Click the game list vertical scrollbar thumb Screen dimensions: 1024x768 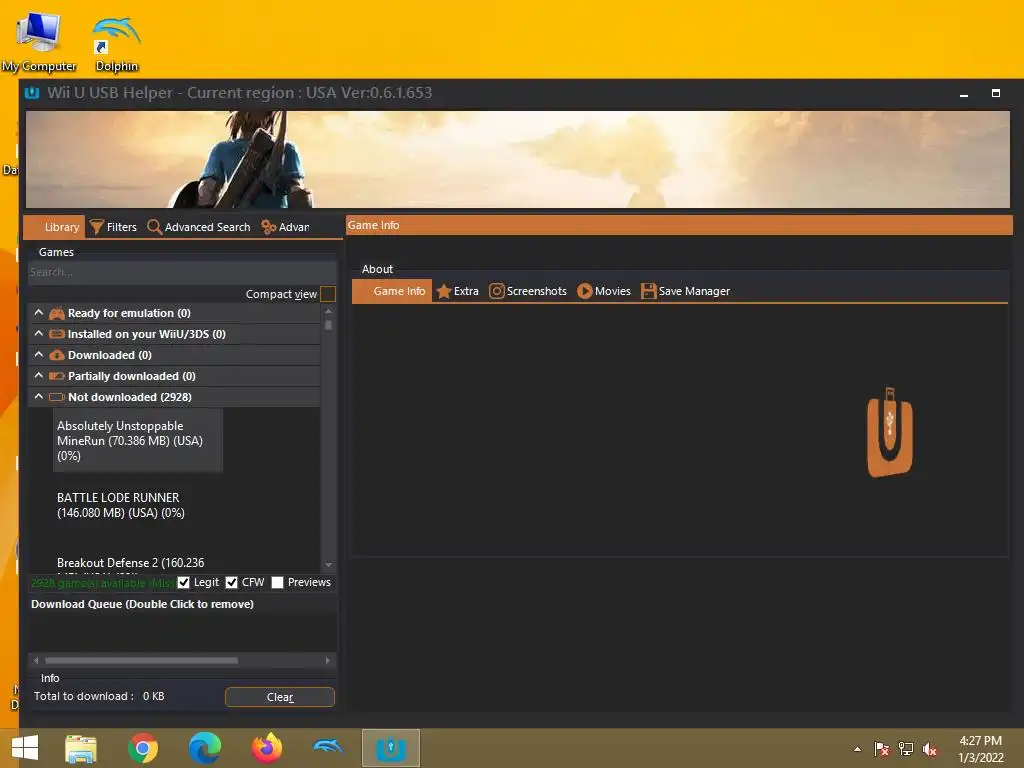pos(328,325)
